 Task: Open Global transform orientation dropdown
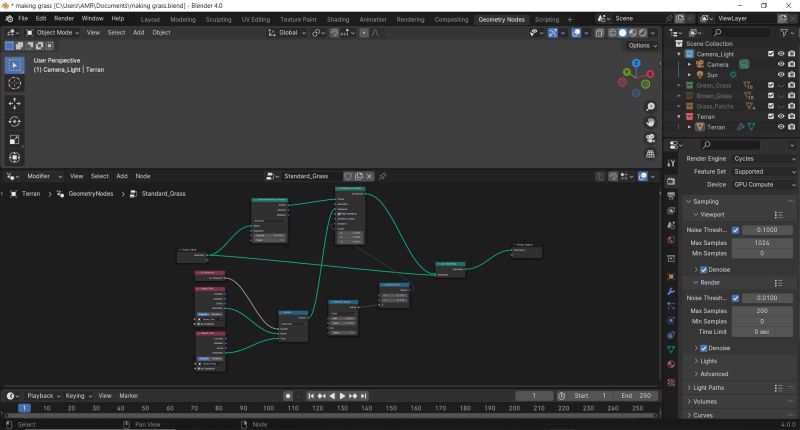(x=287, y=33)
